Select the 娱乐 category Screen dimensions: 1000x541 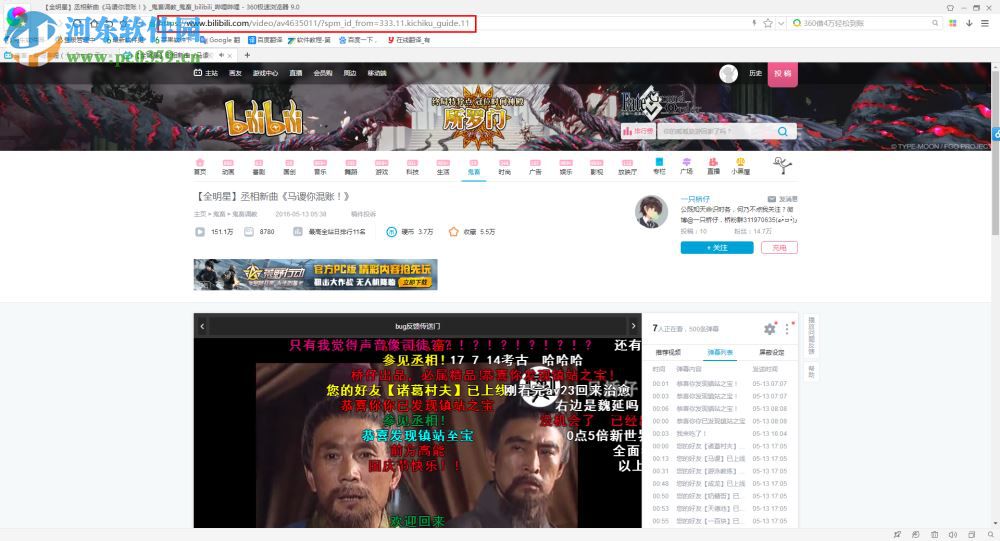point(566,167)
